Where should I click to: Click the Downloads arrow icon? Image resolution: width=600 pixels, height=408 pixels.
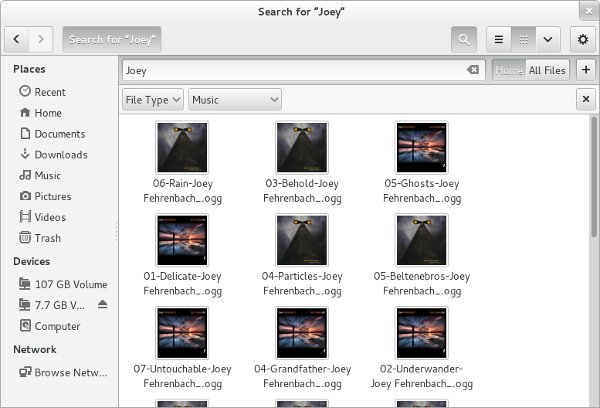click(25, 154)
